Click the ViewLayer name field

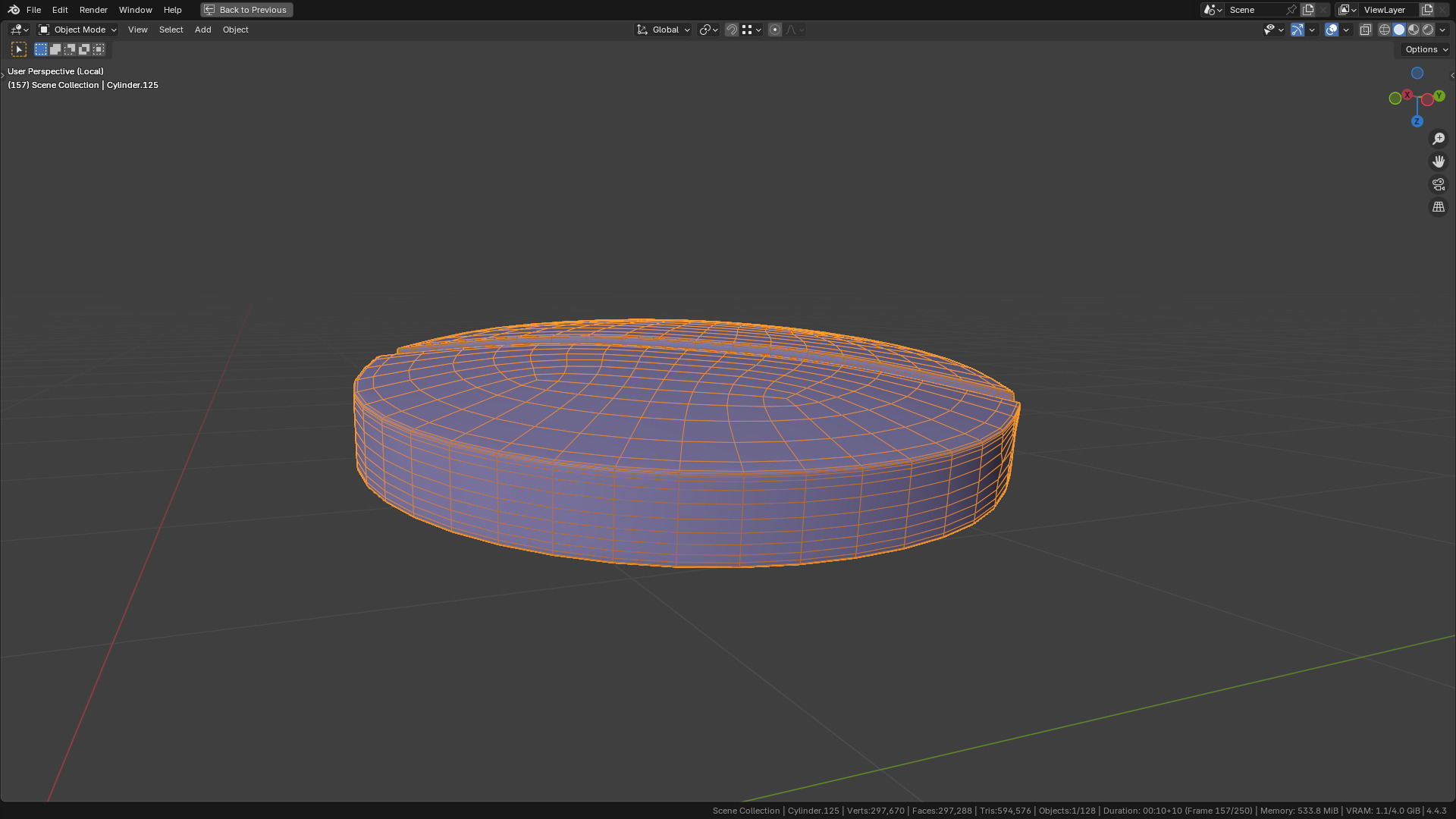click(x=1389, y=10)
